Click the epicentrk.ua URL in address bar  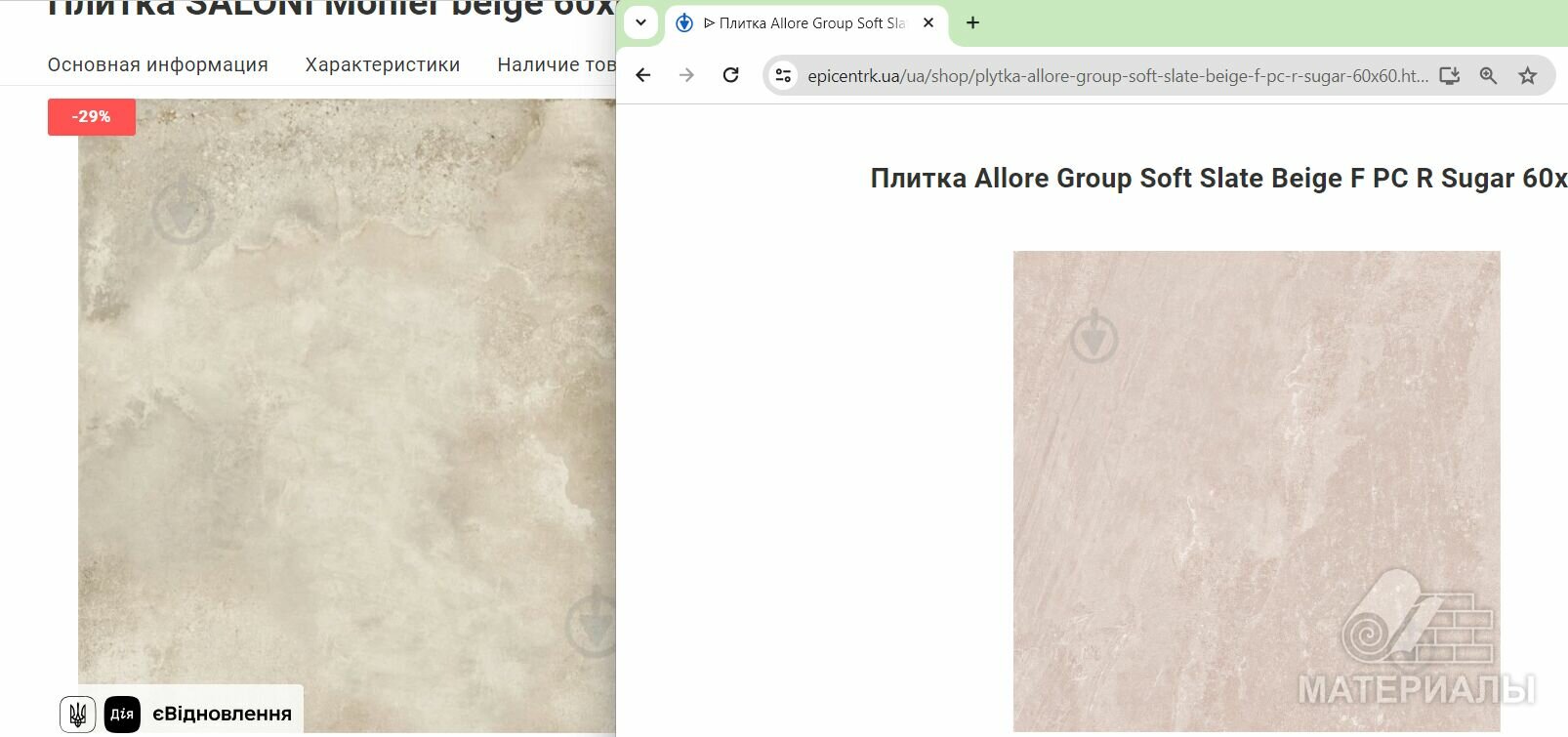1117,75
